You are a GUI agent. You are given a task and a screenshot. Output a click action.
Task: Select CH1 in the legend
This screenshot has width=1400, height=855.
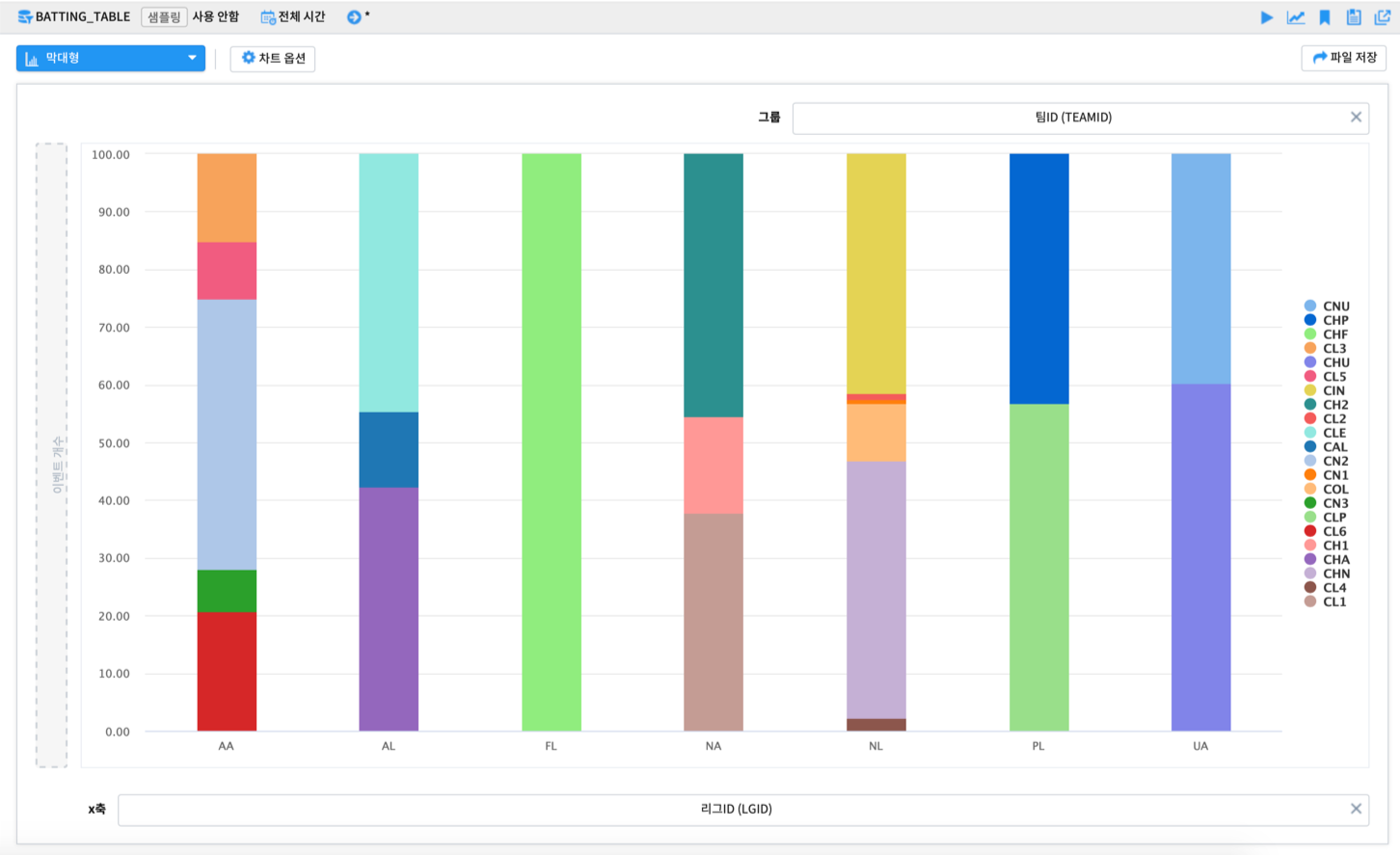1327,546
